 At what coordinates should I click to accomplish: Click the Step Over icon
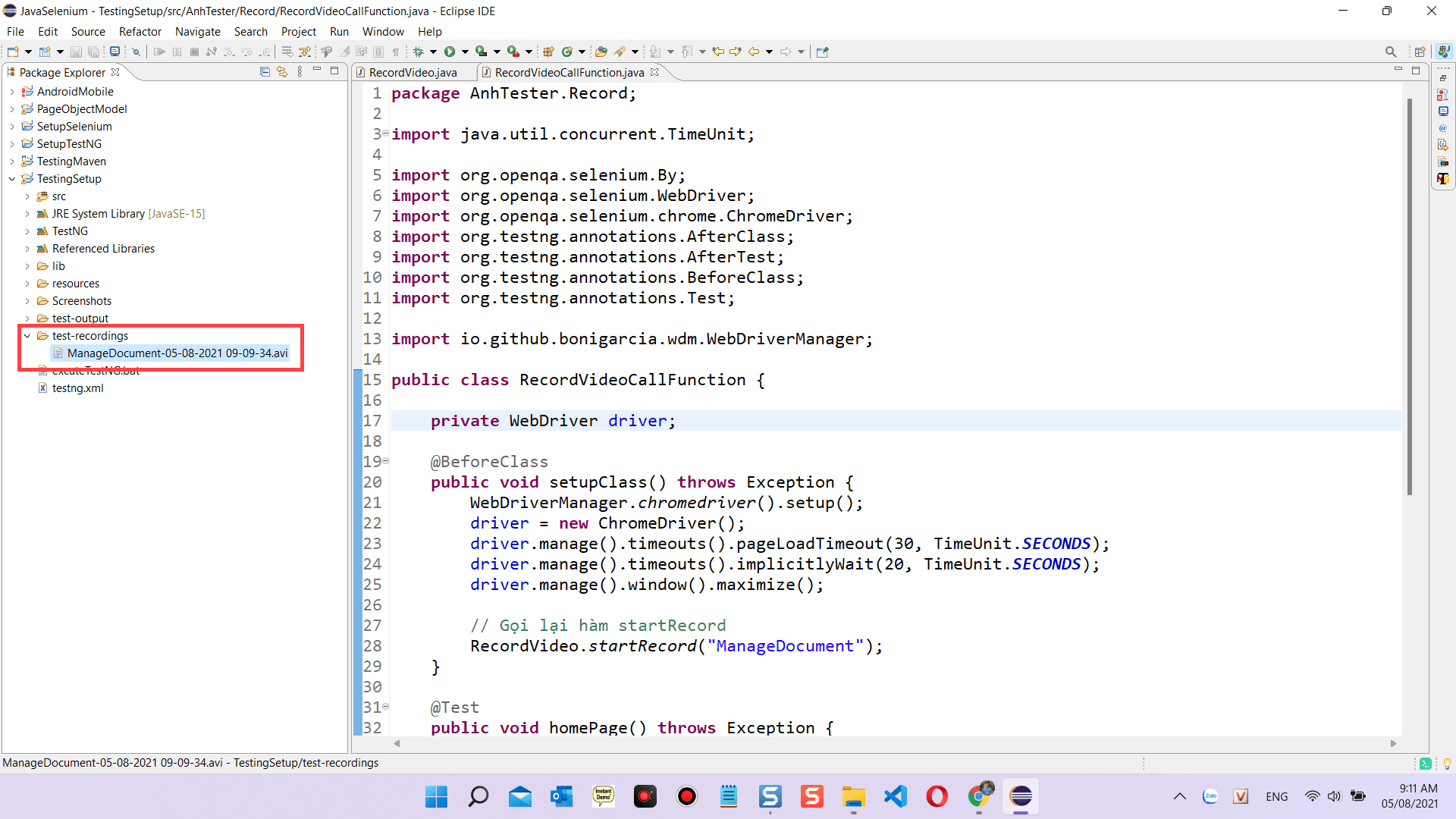pos(246,52)
